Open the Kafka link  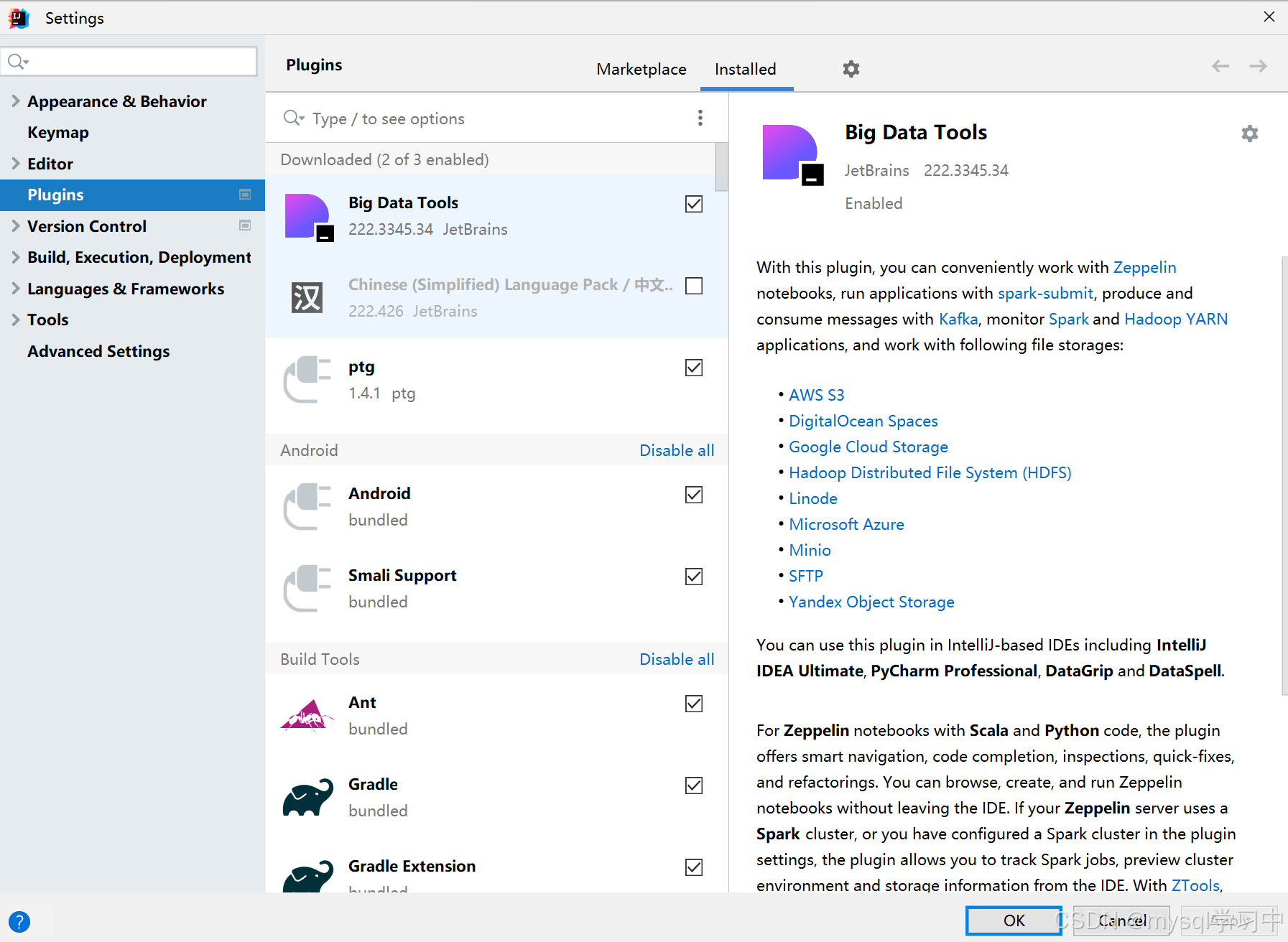[x=958, y=319]
